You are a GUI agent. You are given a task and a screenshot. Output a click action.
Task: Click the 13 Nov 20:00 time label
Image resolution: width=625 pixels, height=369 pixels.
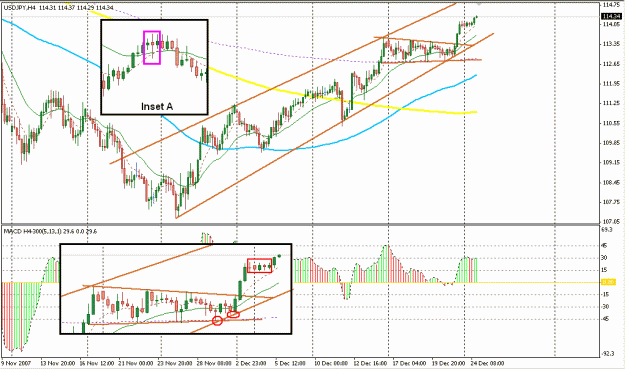coord(58,363)
